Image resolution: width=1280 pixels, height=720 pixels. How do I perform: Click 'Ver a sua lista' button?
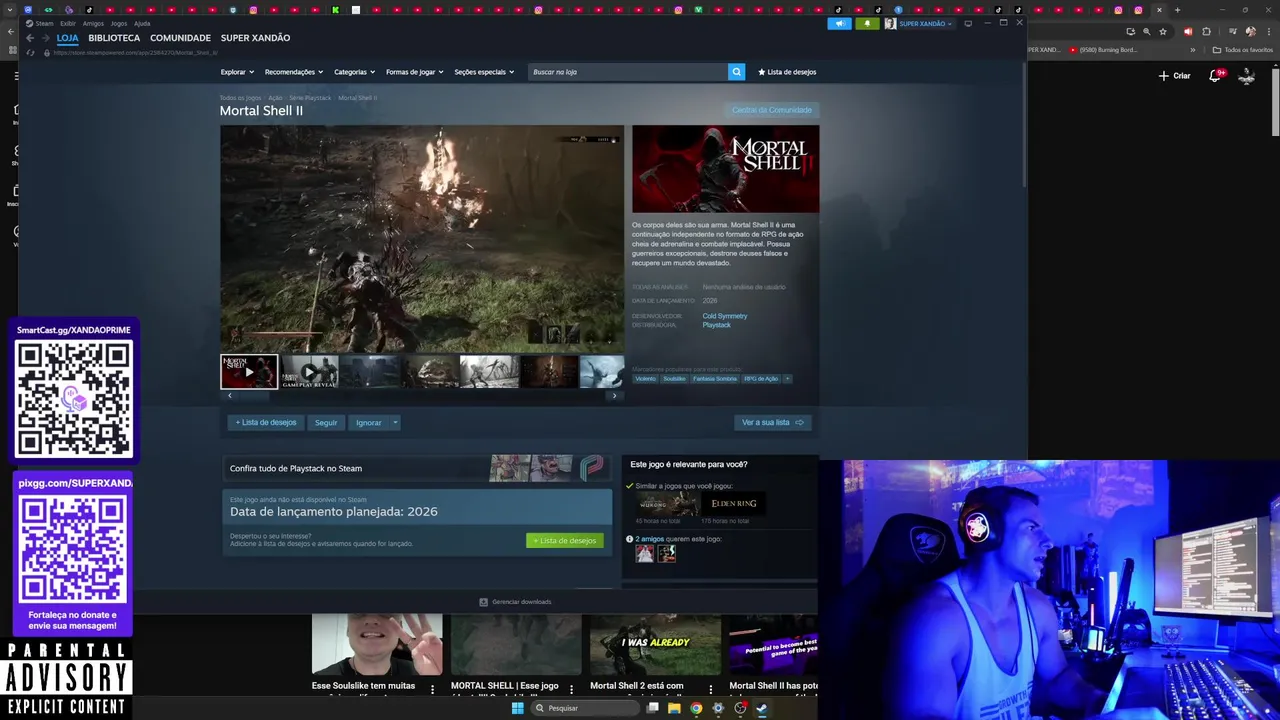click(x=772, y=423)
